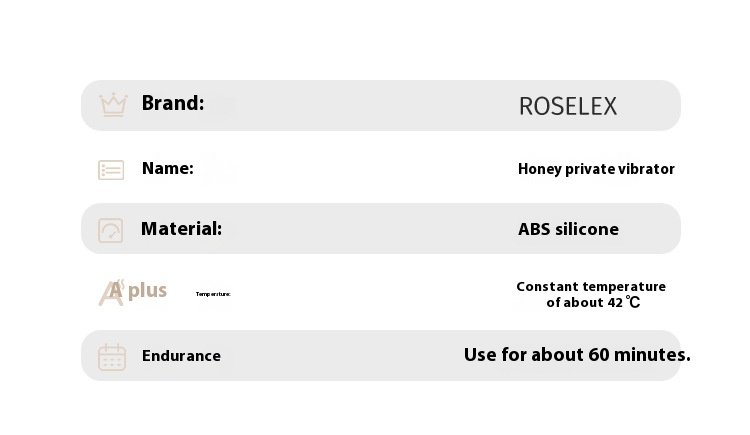Click the of about 42℃ text
Viewport: 750px width, 435px height.
593,302
